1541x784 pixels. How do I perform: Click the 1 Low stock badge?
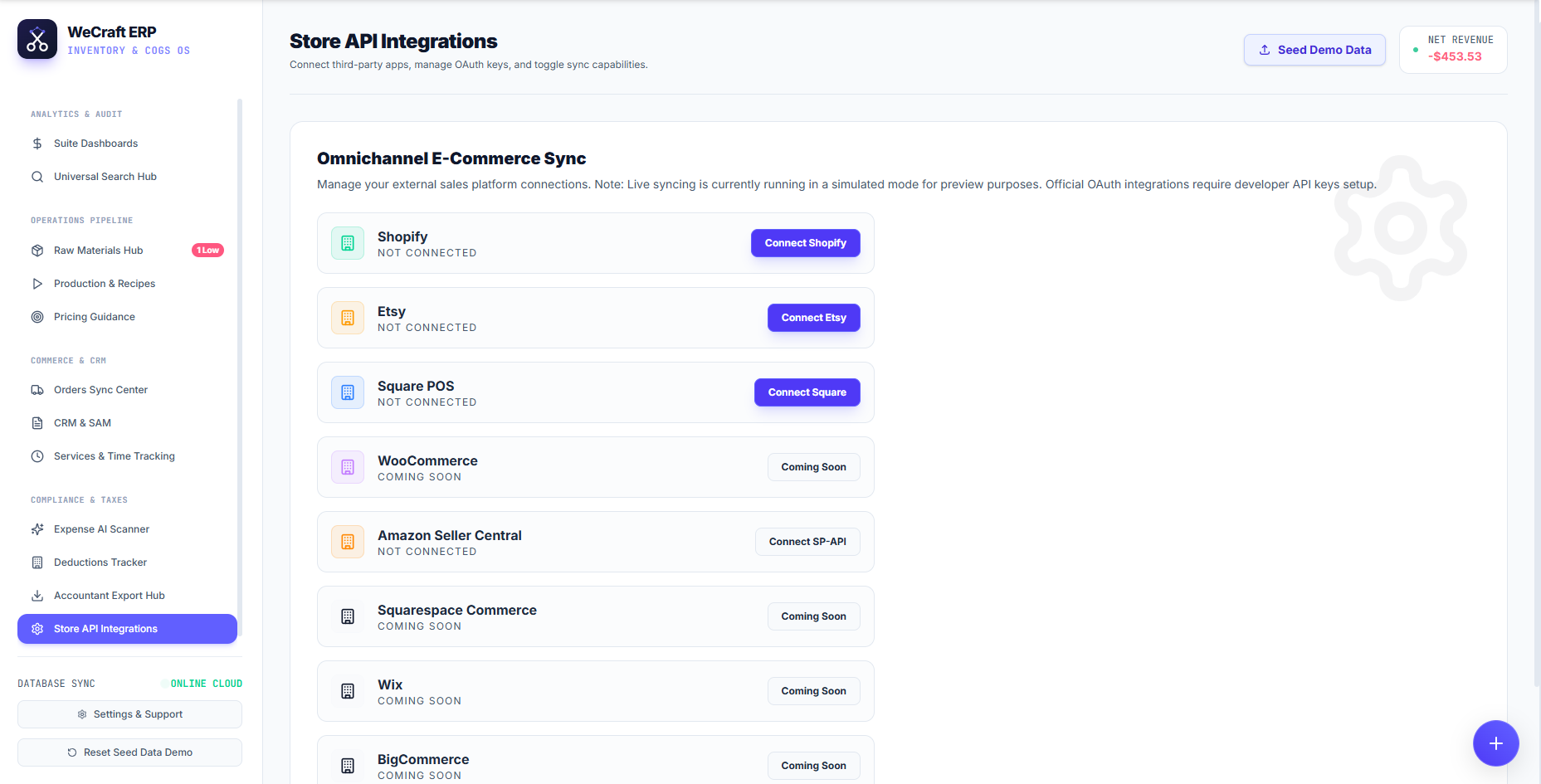pos(207,251)
